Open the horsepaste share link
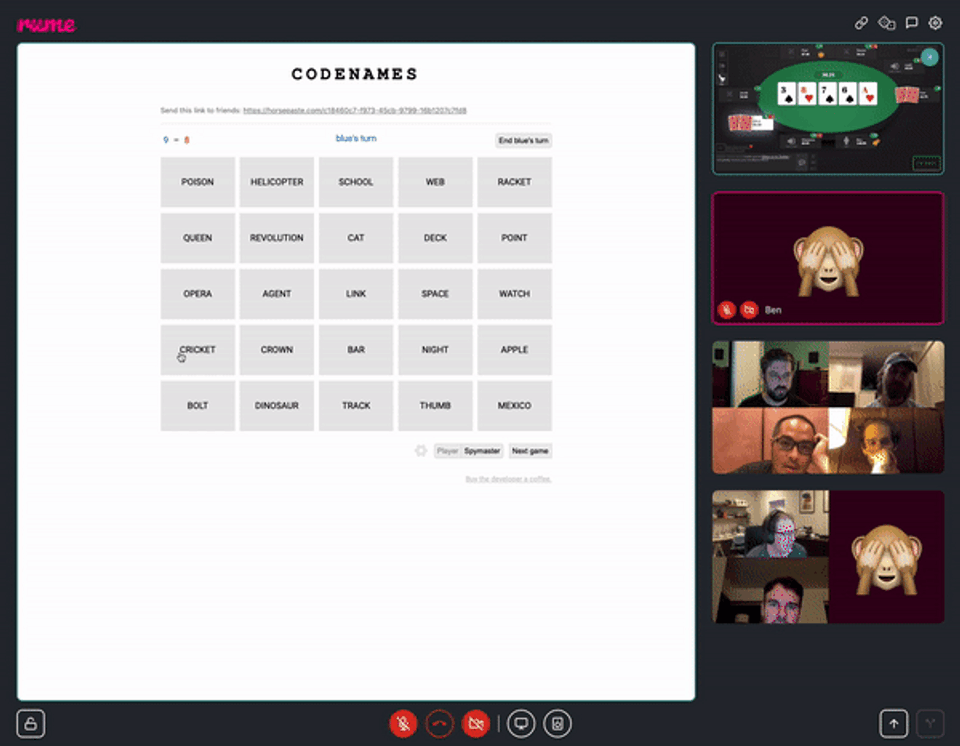This screenshot has width=960, height=746. 354,111
